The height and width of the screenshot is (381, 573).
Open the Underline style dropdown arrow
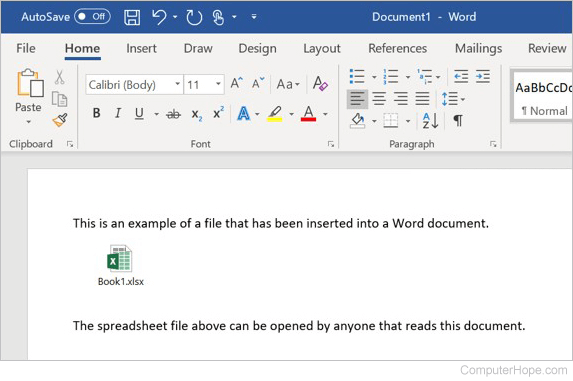[156, 114]
